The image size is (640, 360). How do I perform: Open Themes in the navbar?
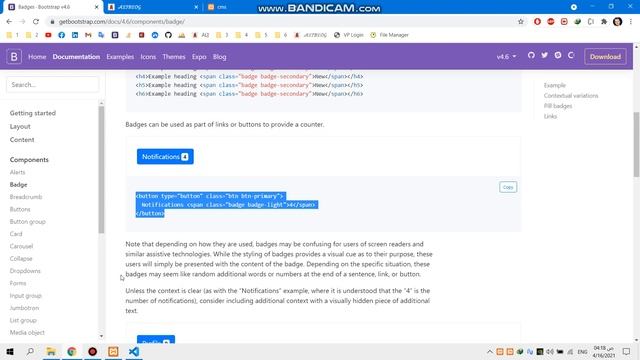174,57
